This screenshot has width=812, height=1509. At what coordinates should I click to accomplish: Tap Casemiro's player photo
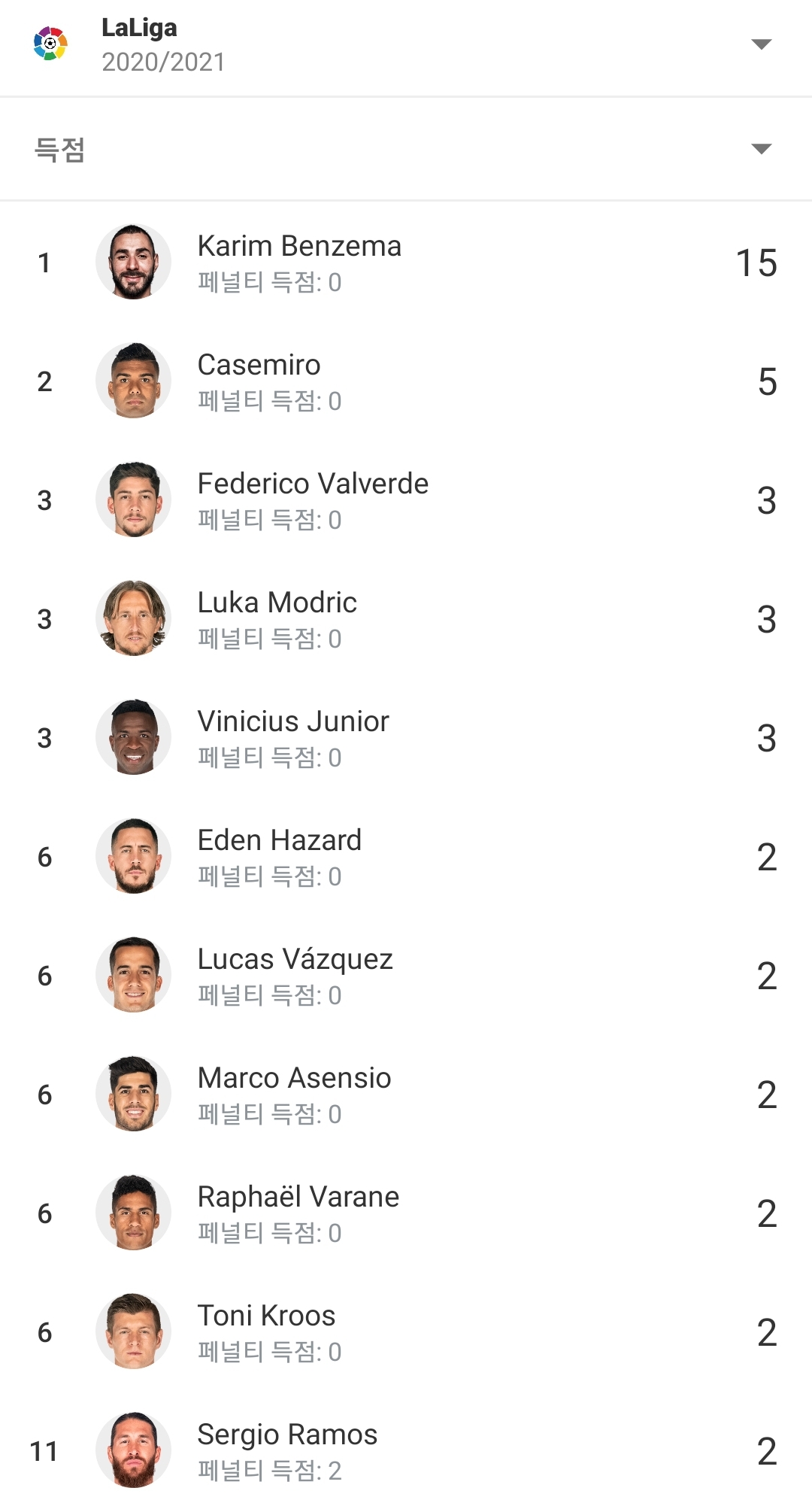tap(134, 381)
